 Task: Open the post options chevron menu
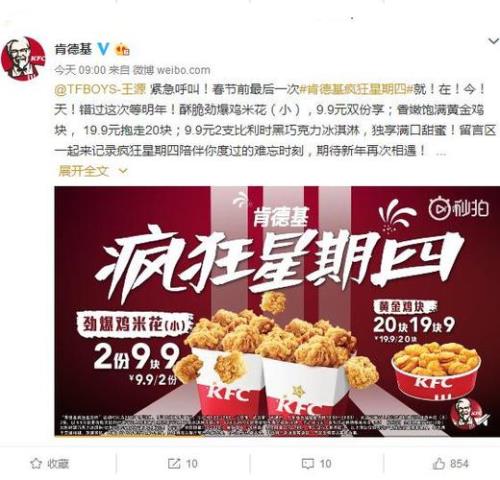click(x=493, y=41)
